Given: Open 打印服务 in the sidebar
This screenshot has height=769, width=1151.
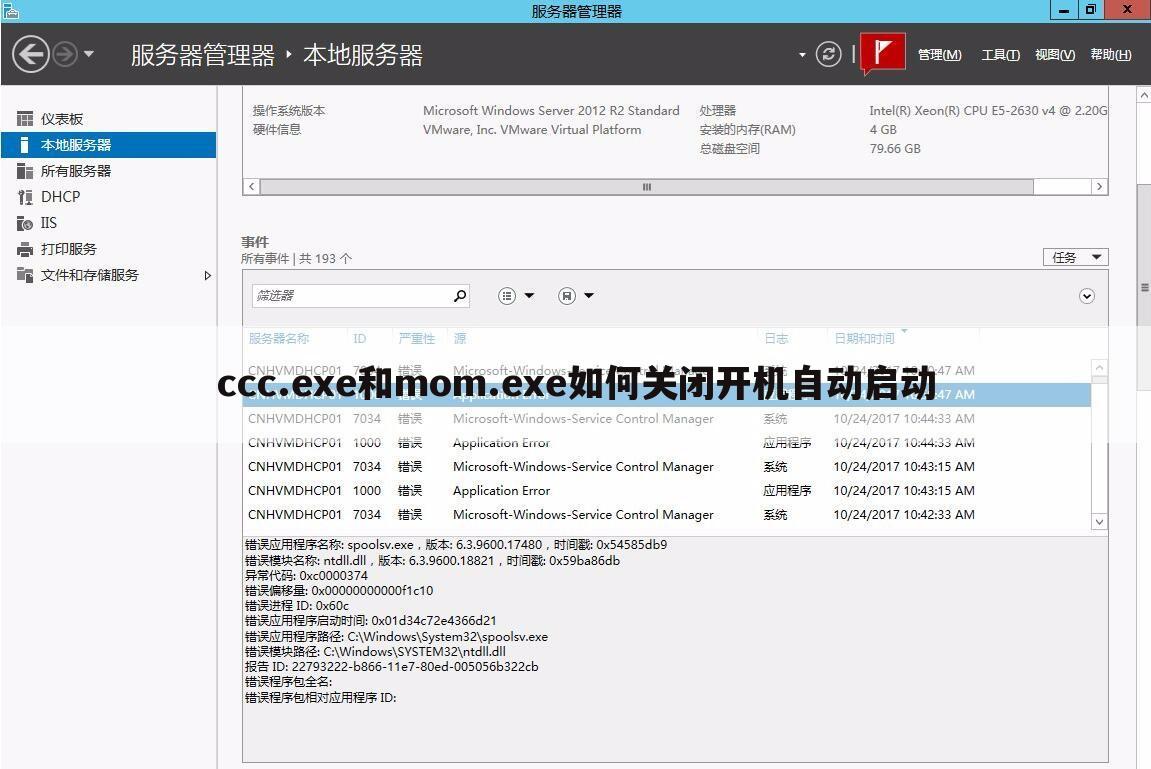Looking at the screenshot, I should click(x=109, y=249).
